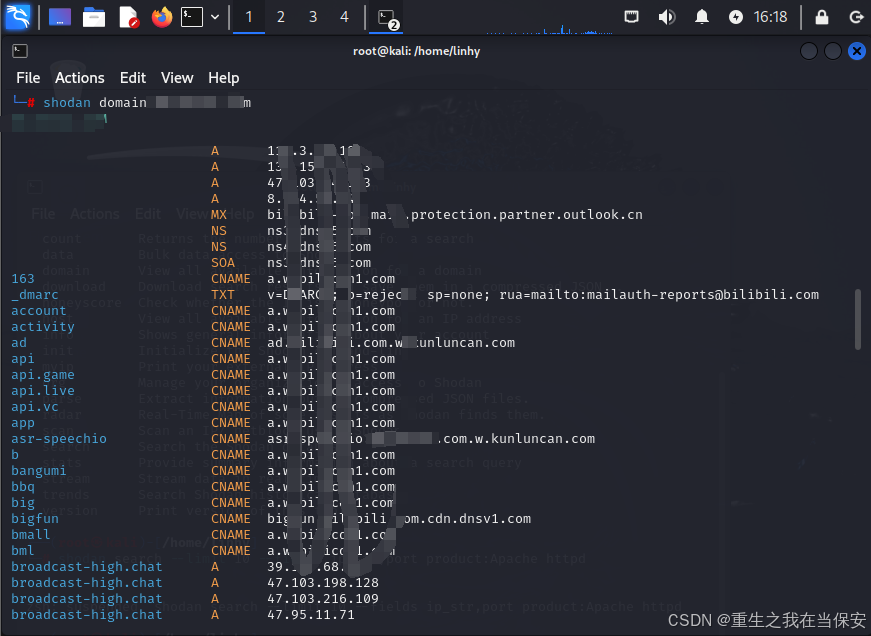Click the SOA record type label
The height and width of the screenshot is (636, 871).
coord(223,263)
